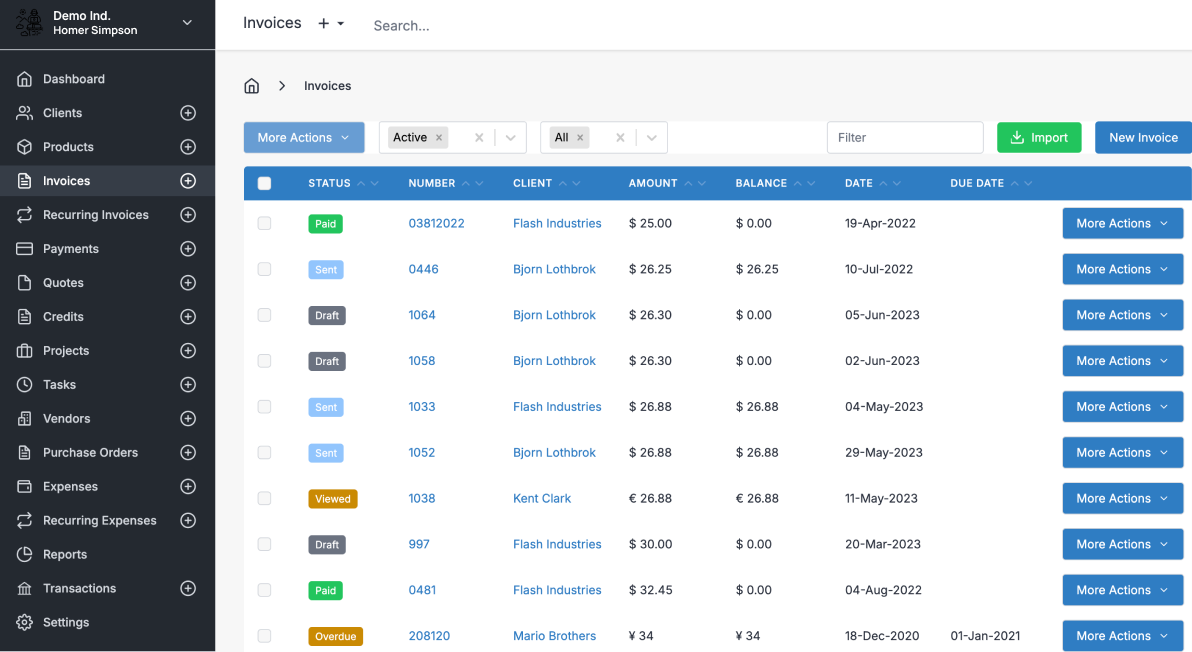
Task: Open More Actions for invoice 0446
Action: (1122, 270)
